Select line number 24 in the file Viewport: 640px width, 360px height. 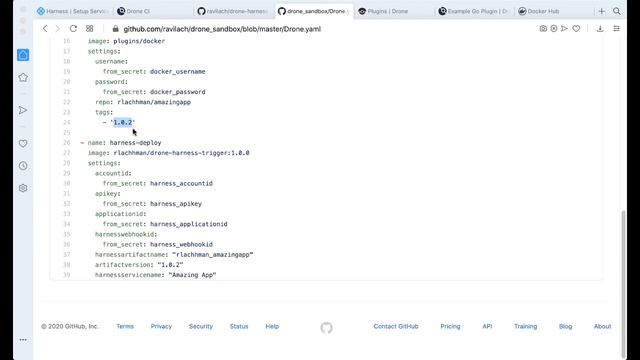coord(67,122)
